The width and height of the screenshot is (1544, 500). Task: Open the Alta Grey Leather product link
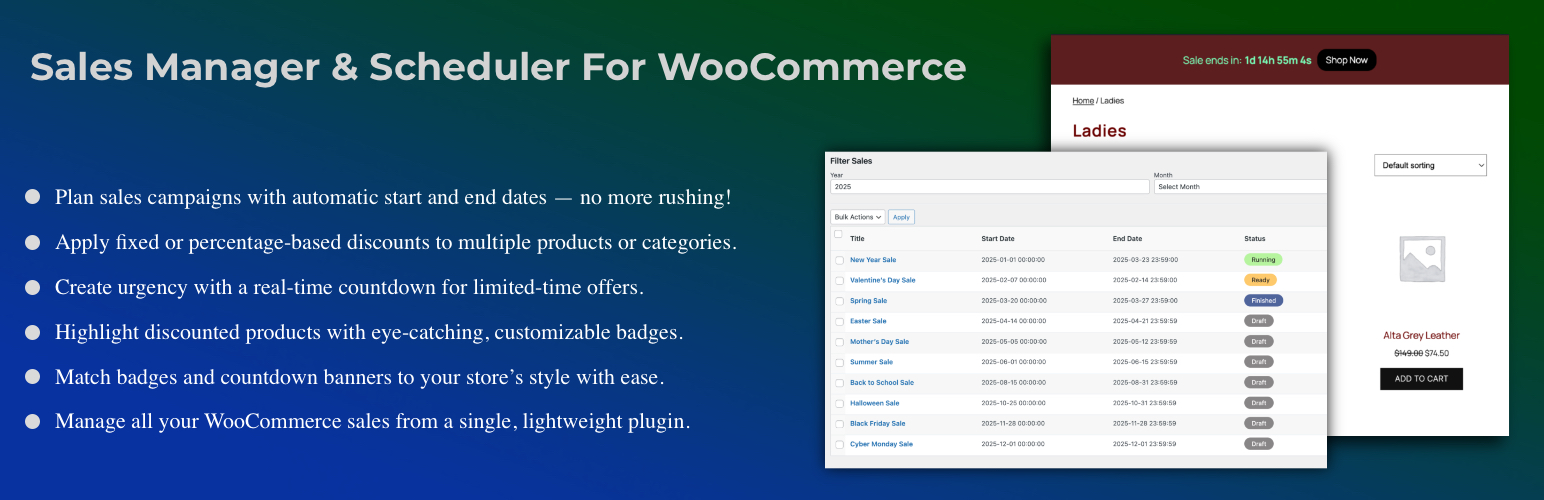(x=1421, y=336)
